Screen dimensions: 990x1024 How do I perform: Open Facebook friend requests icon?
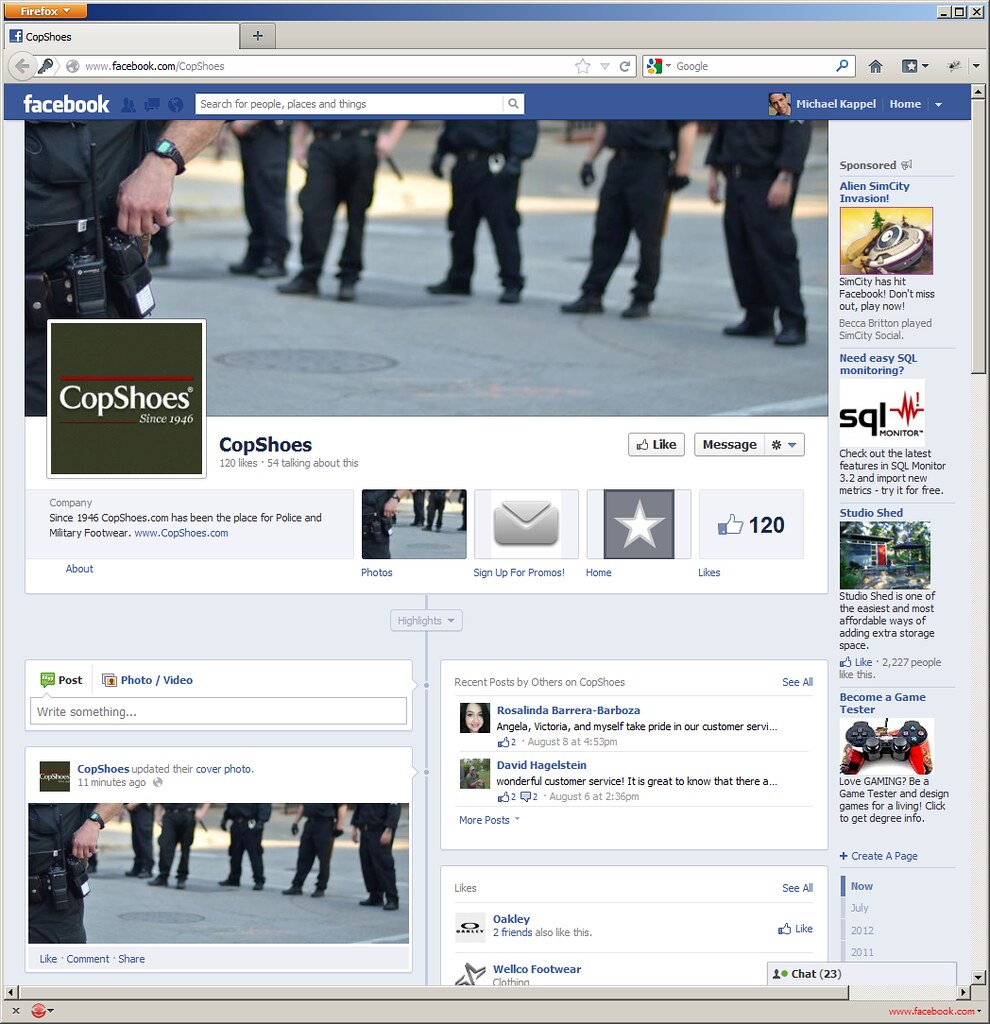point(129,104)
